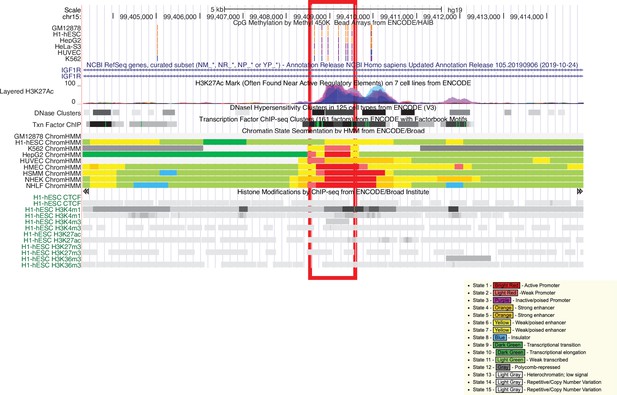Open Chromatin State Segmentation track title
The image size is (617, 395).
(333, 131)
